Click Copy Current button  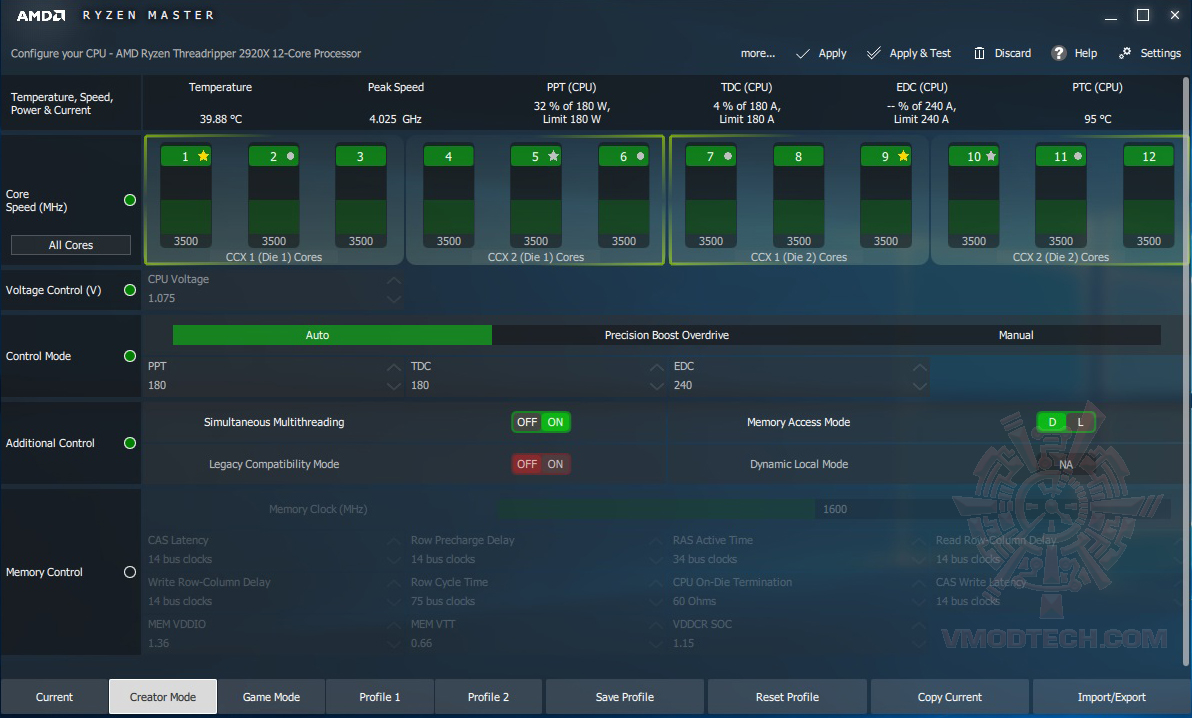pos(949,697)
